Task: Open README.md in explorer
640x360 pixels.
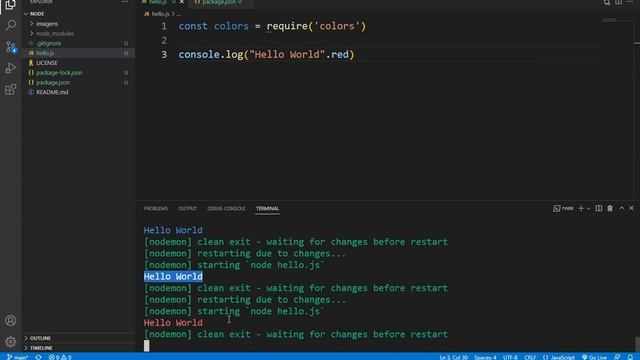Action: click(52, 92)
